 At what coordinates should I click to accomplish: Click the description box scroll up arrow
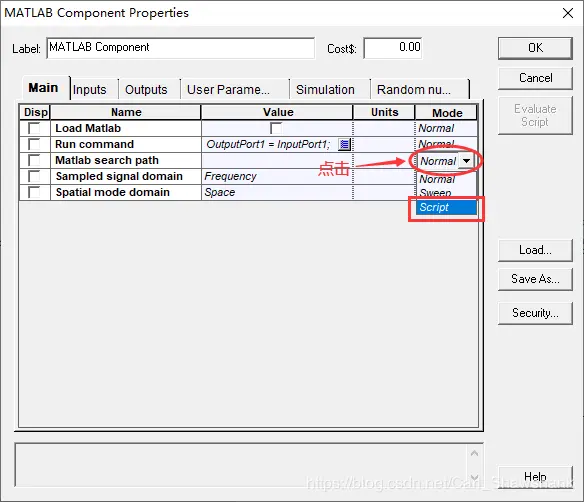[x=474, y=453]
